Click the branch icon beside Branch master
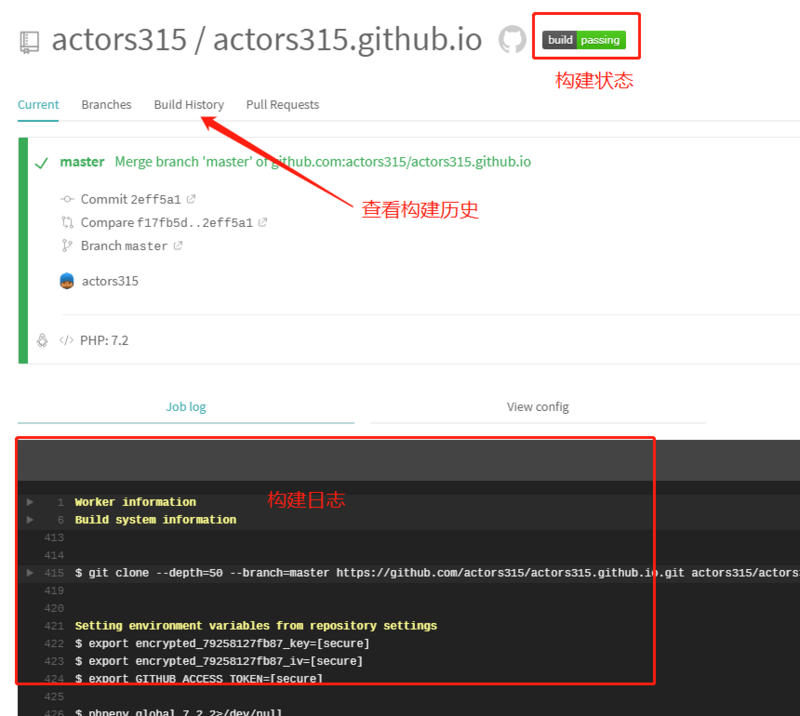The width and height of the screenshot is (800, 716). tap(67, 246)
